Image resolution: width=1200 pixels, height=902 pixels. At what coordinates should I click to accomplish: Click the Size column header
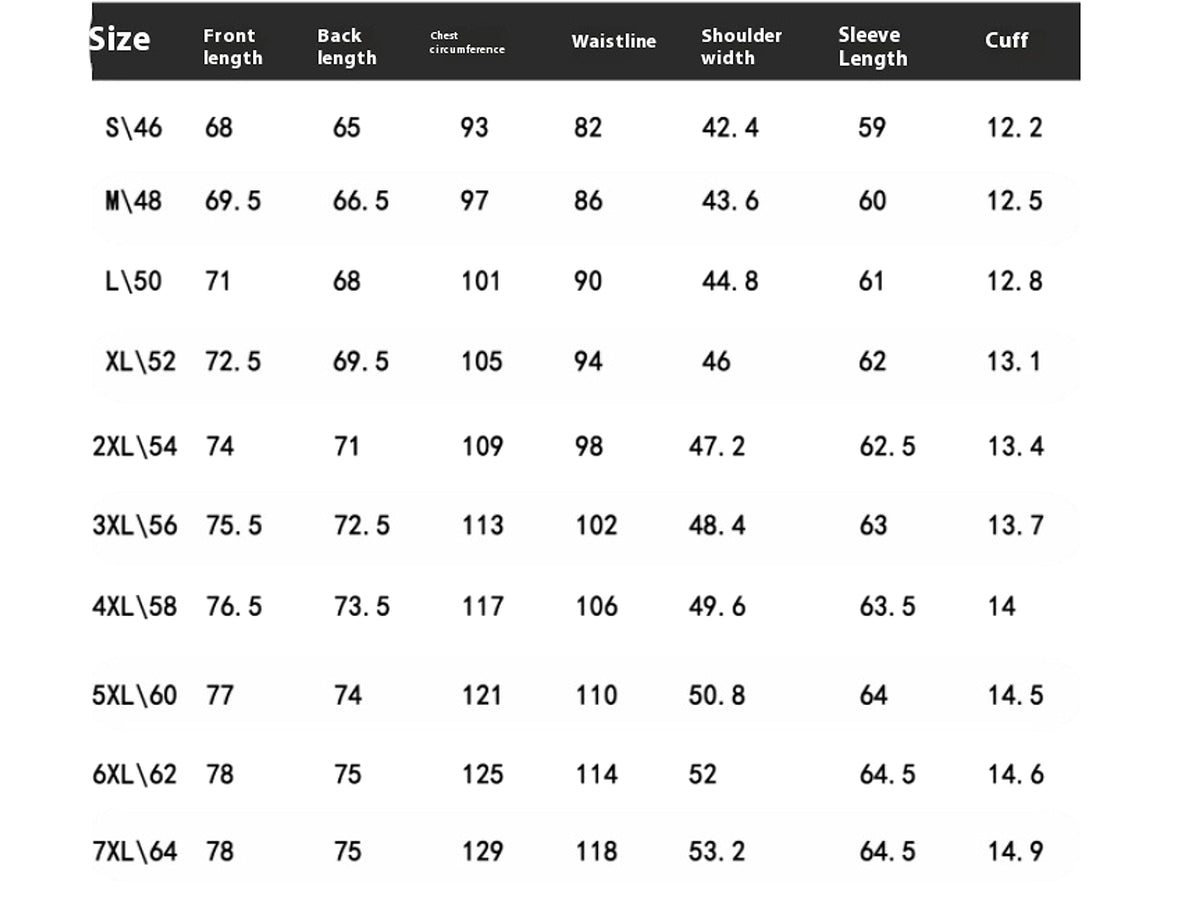120,40
